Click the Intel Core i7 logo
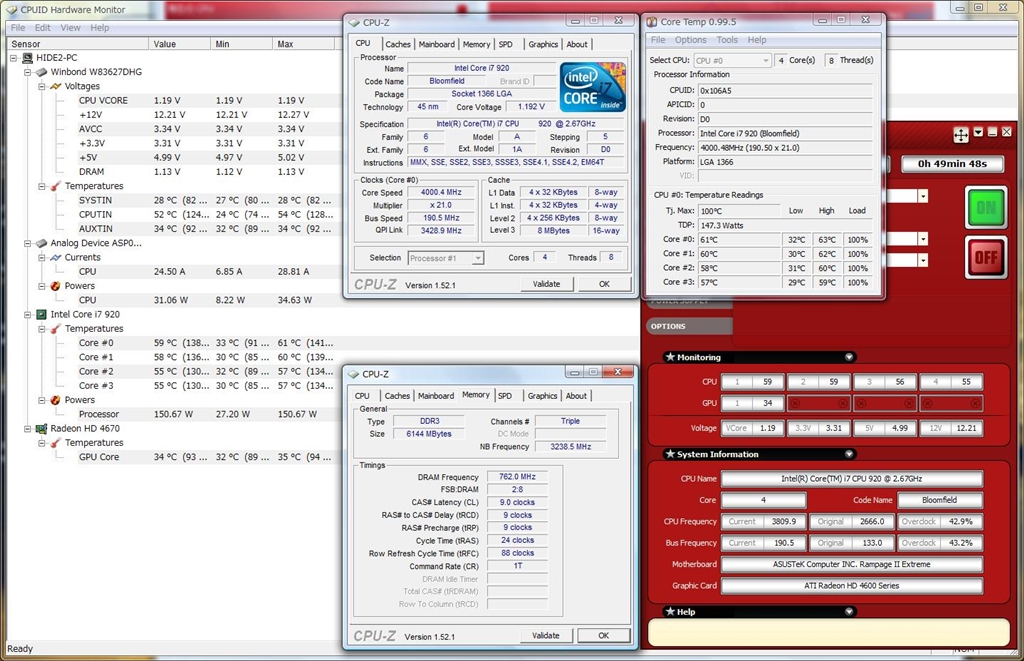1024x661 pixels. pyautogui.click(x=592, y=87)
